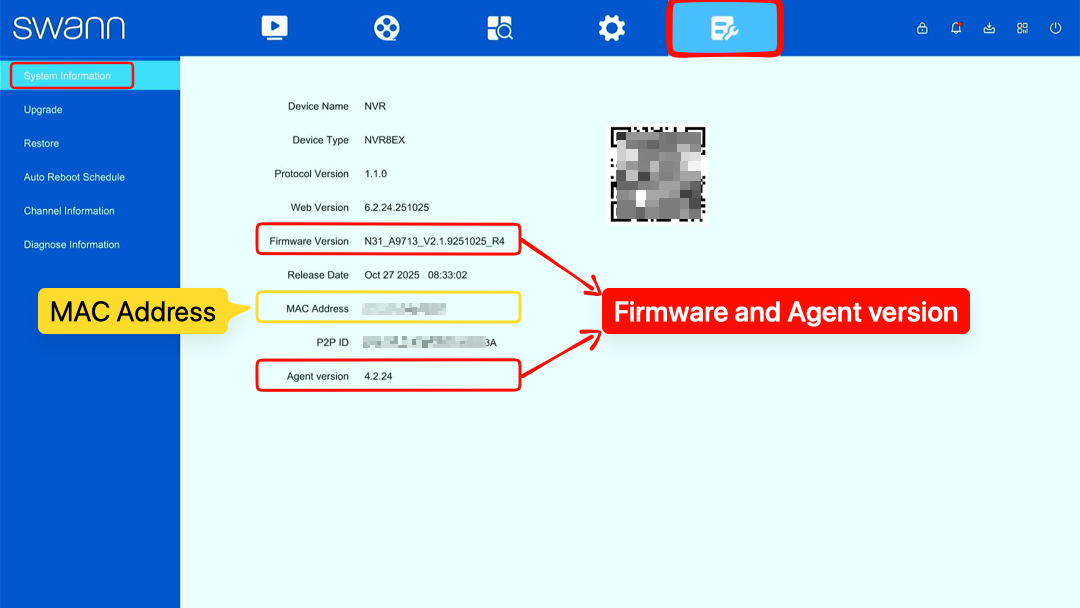This screenshot has width=1080, height=608.
Task: Open the Upgrade sidebar item
Action: click(43, 109)
